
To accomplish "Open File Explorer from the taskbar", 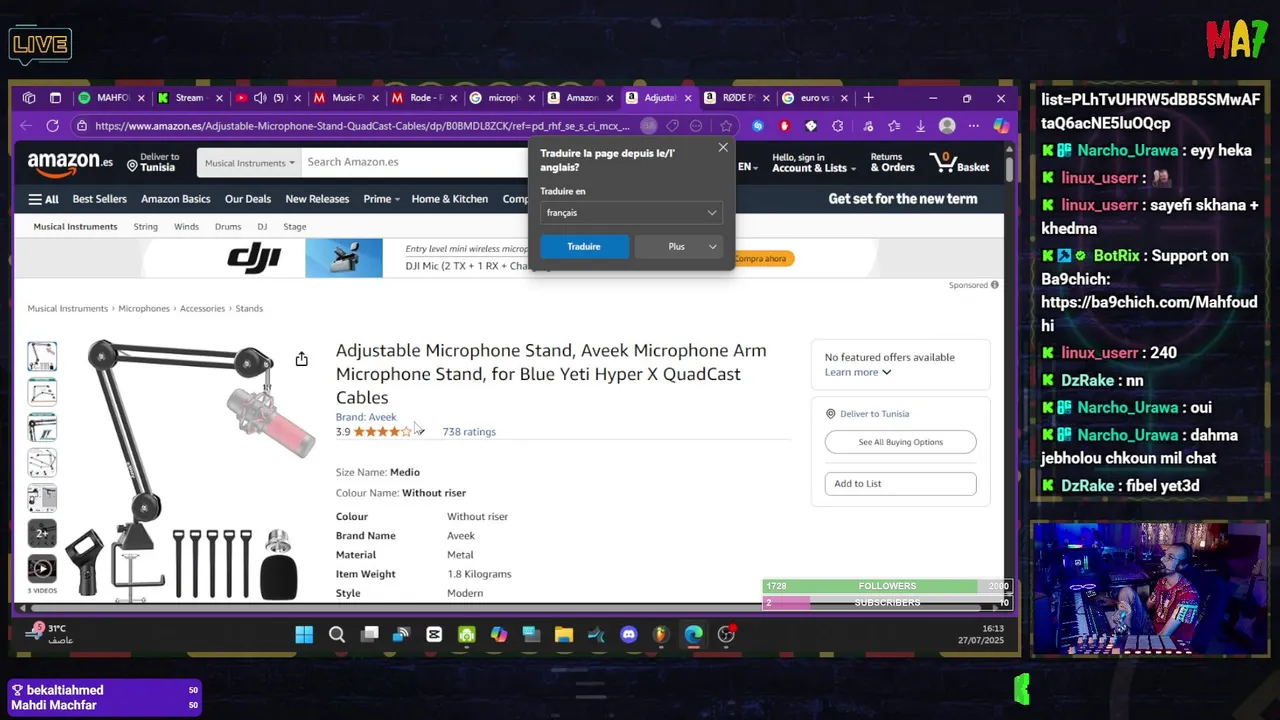I will click(x=564, y=634).
